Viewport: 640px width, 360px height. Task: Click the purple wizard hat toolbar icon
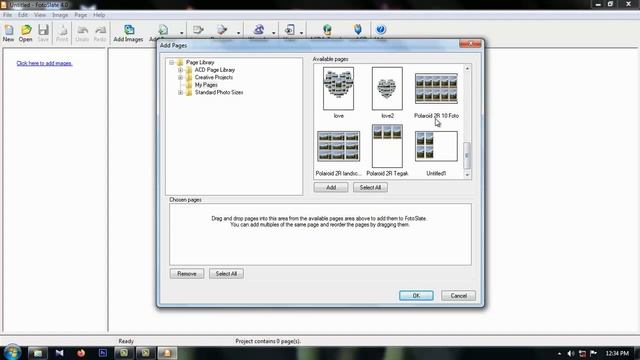click(259, 29)
